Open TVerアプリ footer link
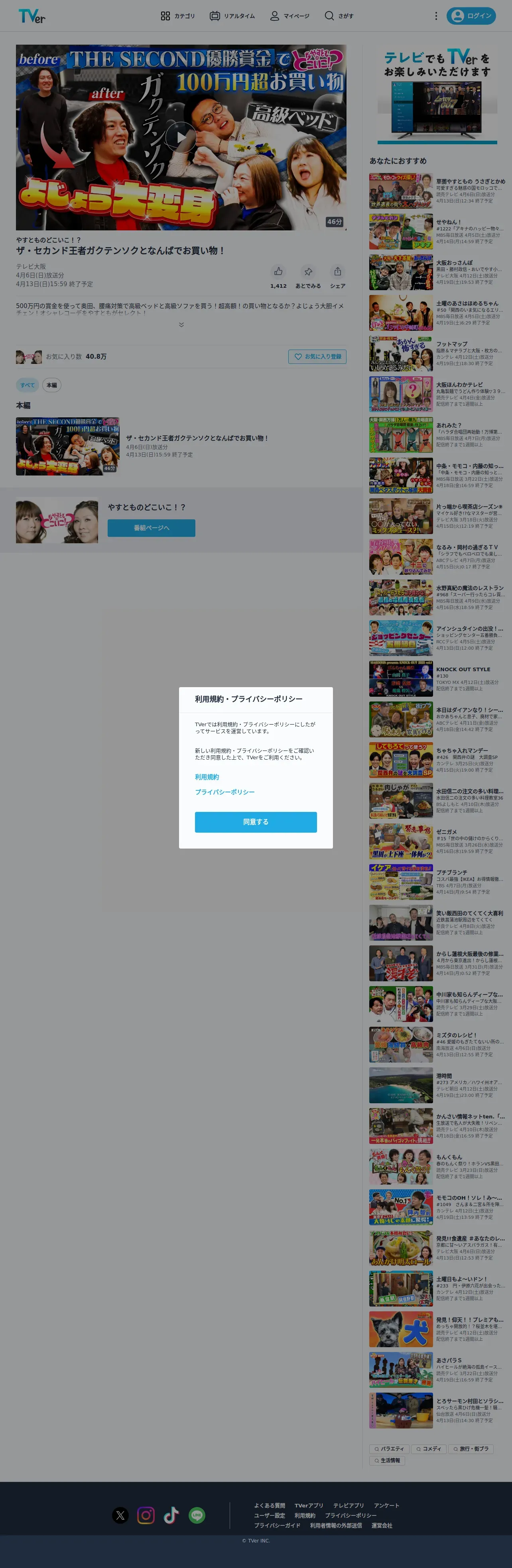The height and width of the screenshot is (1568, 512). coord(309,1506)
